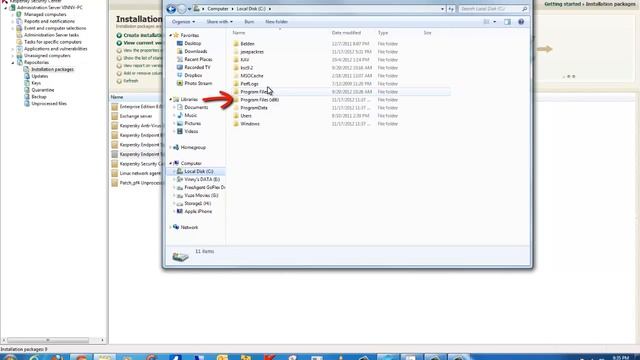Viewport: 640px width, 360px height.
Task: Open Recent Places under Favorites
Action: (198, 59)
